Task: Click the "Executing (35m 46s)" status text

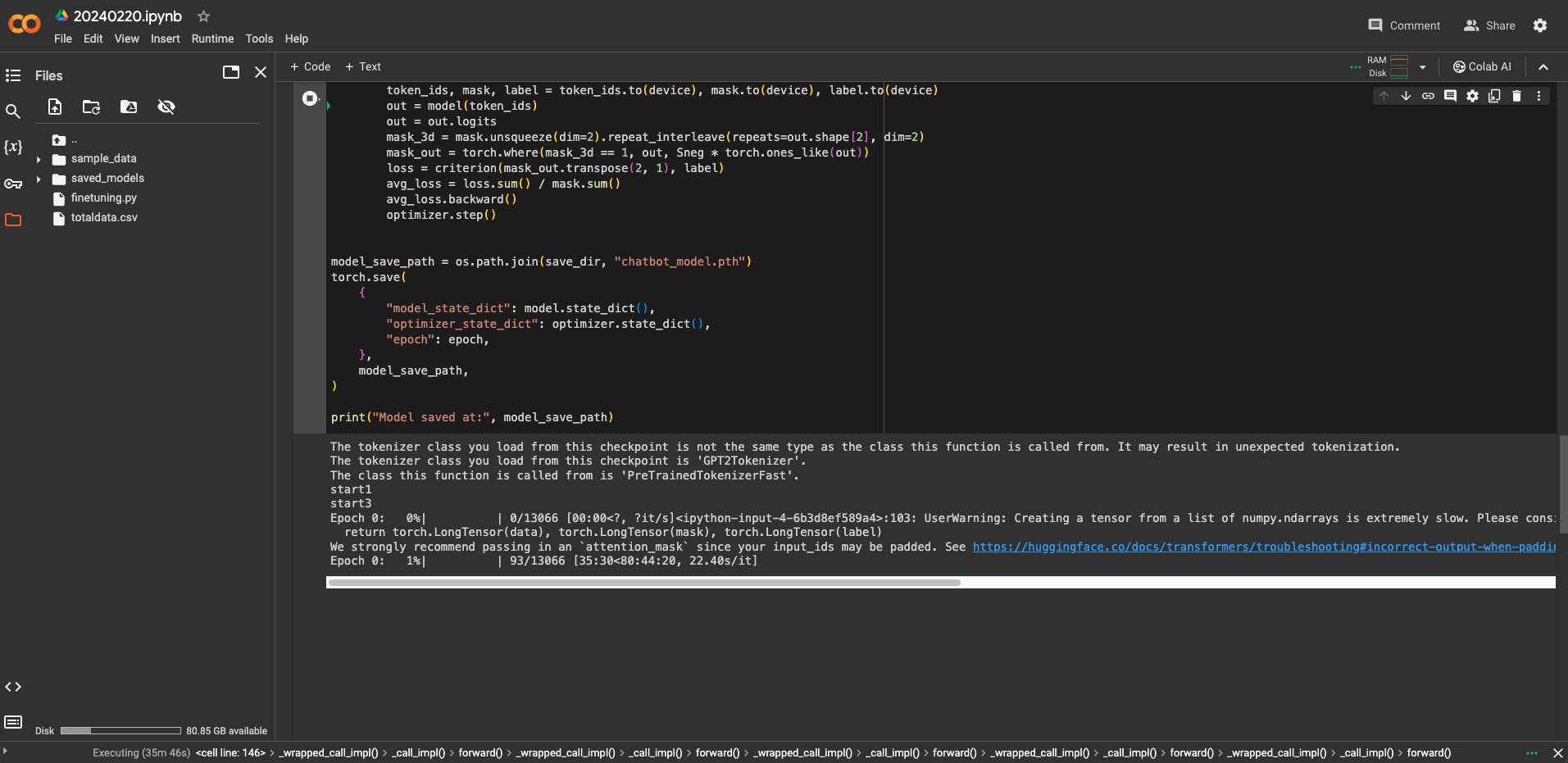Action: 141,753
